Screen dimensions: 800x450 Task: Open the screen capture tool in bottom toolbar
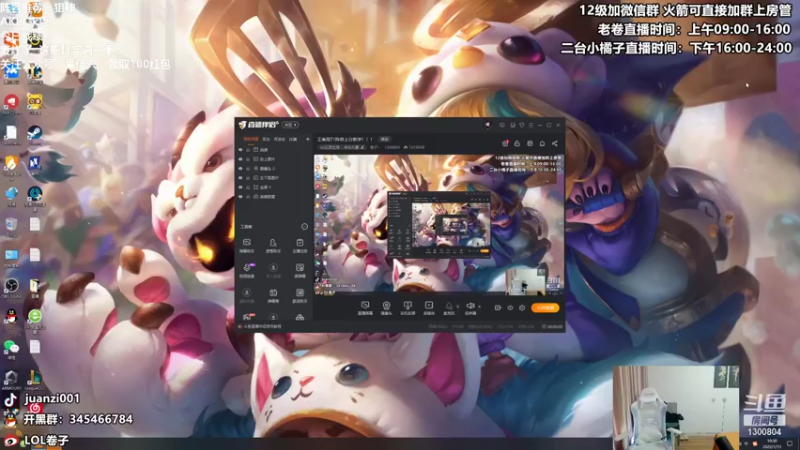pos(365,307)
